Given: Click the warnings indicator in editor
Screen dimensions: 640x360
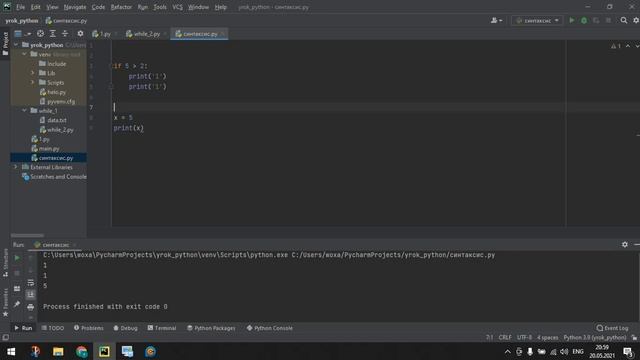Looking at the screenshot, I should point(616,46).
